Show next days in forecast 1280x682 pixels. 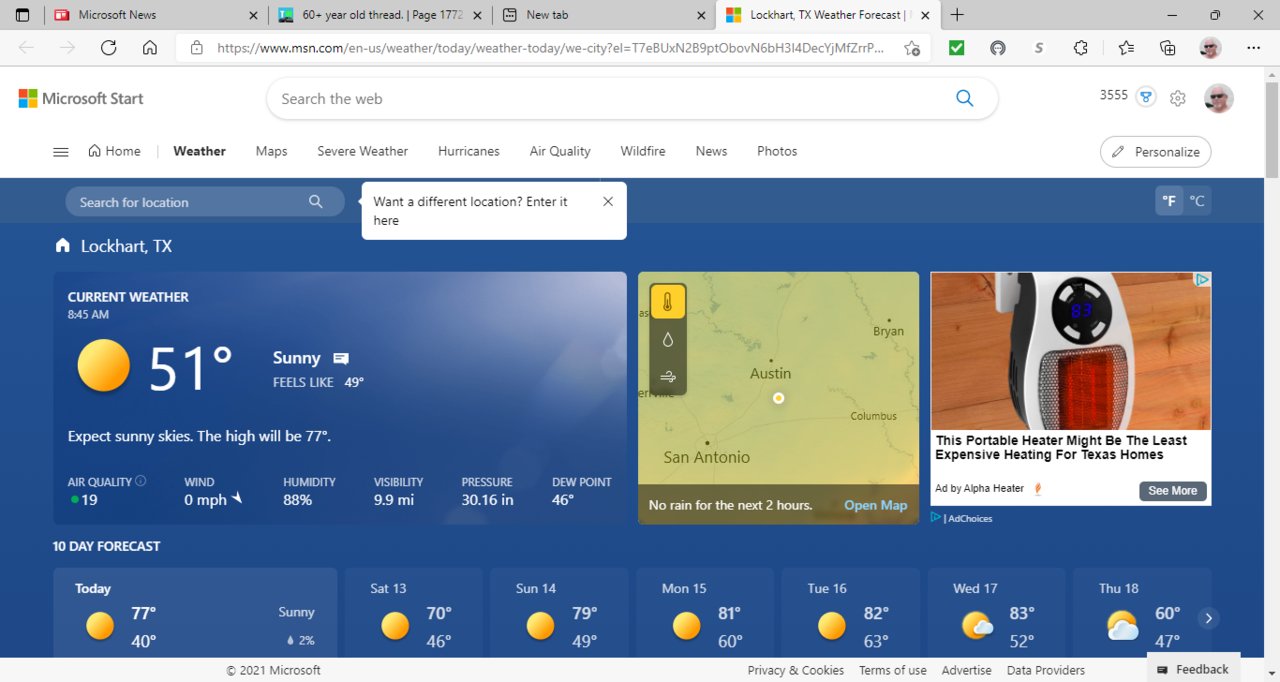click(1208, 618)
